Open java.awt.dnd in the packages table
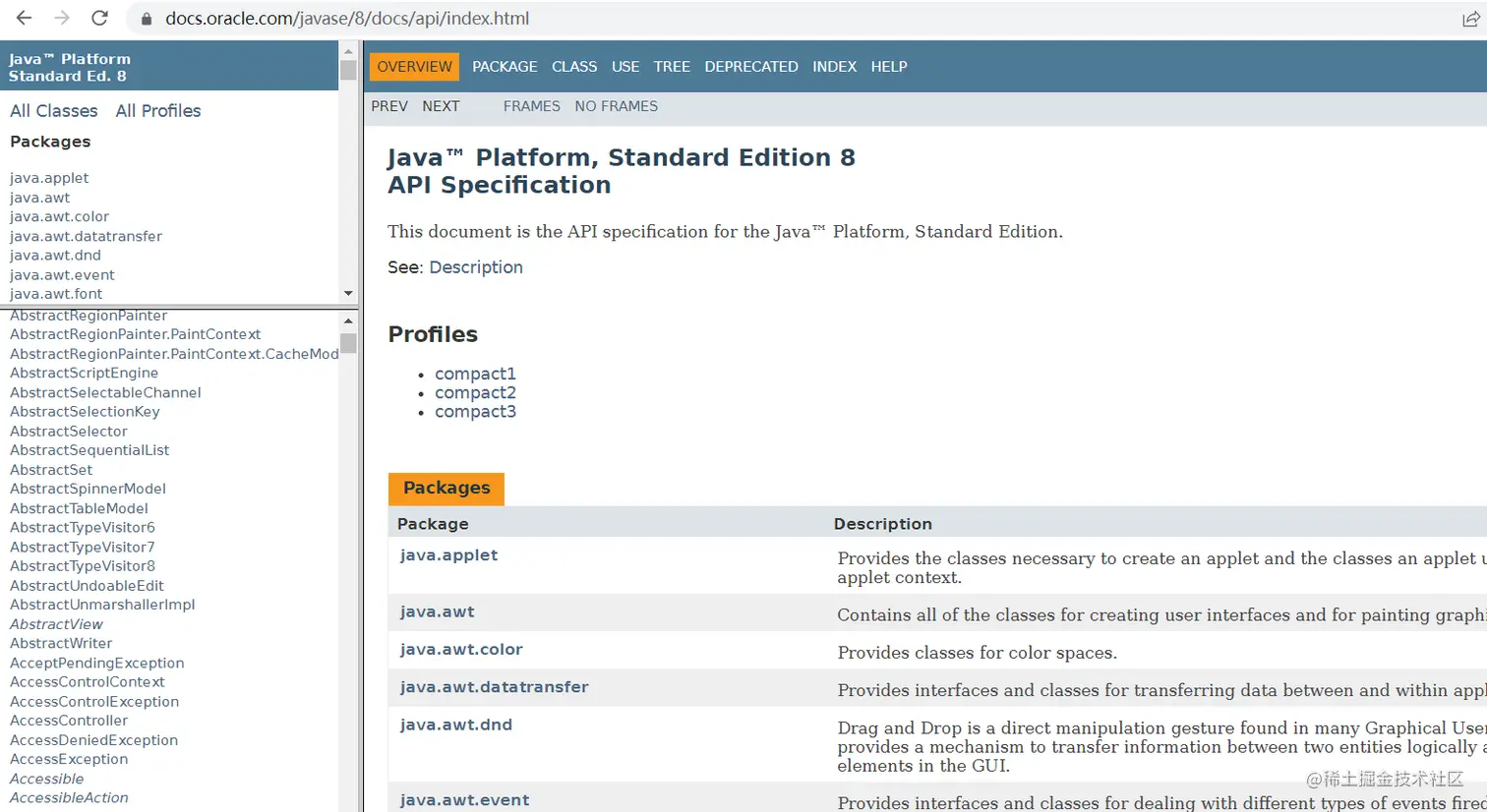The width and height of the screenshot is (1487, 812). point(455,725)
